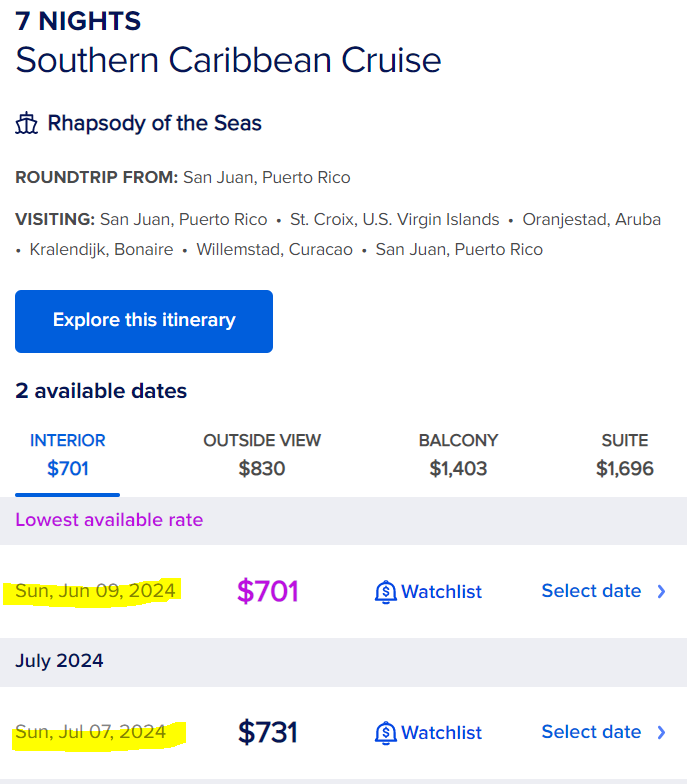This screenshot has width=687, height=784.
Task: Switch to the Outside View $830 tab
Action: click(x=262, y=455)
